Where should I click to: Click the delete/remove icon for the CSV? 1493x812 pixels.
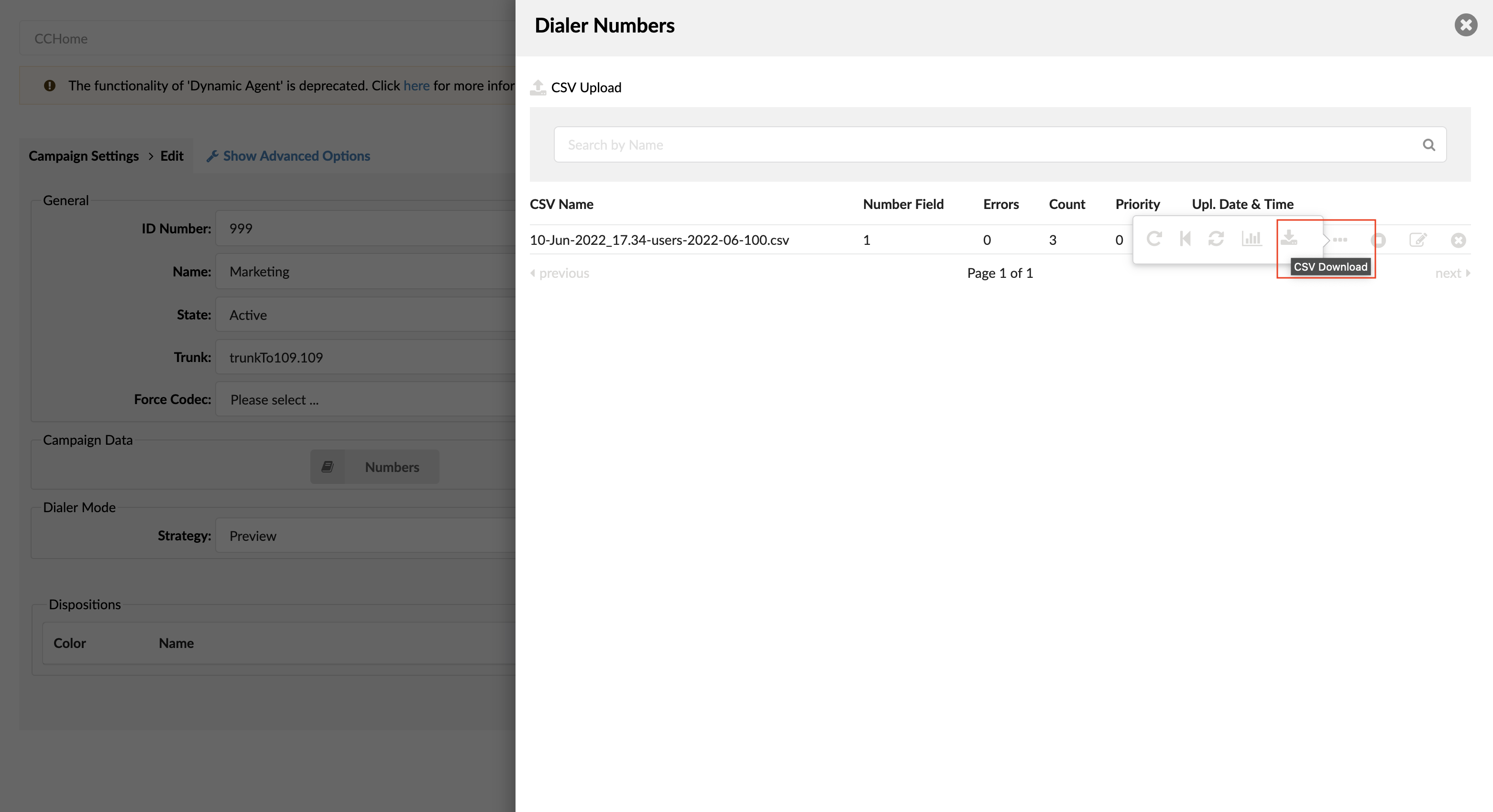(x=1458, y=240)
